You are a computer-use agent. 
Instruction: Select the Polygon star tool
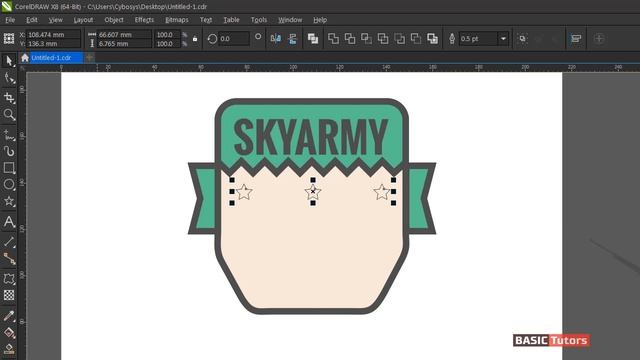(9, 201)
